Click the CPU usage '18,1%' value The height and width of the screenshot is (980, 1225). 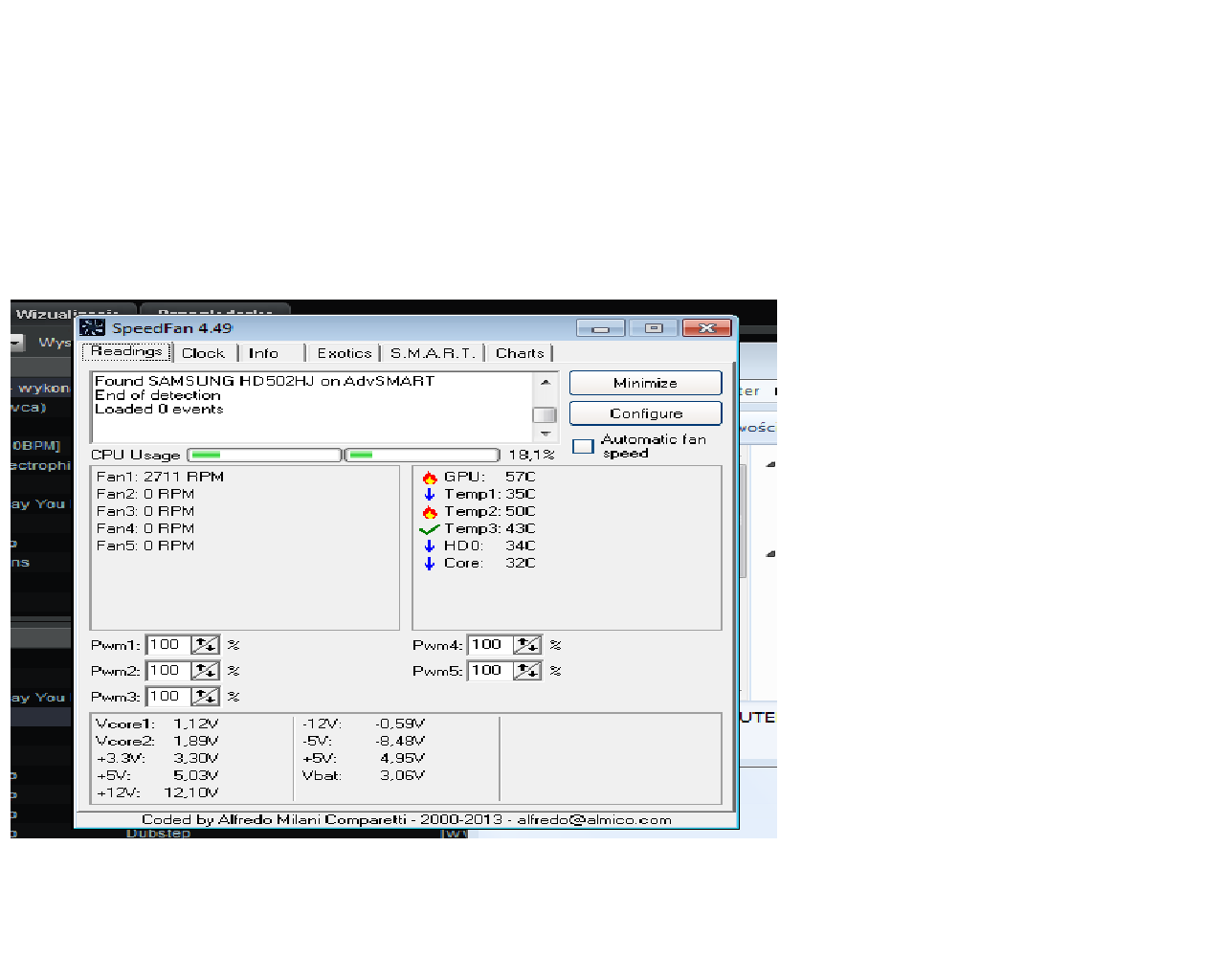point(531,455)
